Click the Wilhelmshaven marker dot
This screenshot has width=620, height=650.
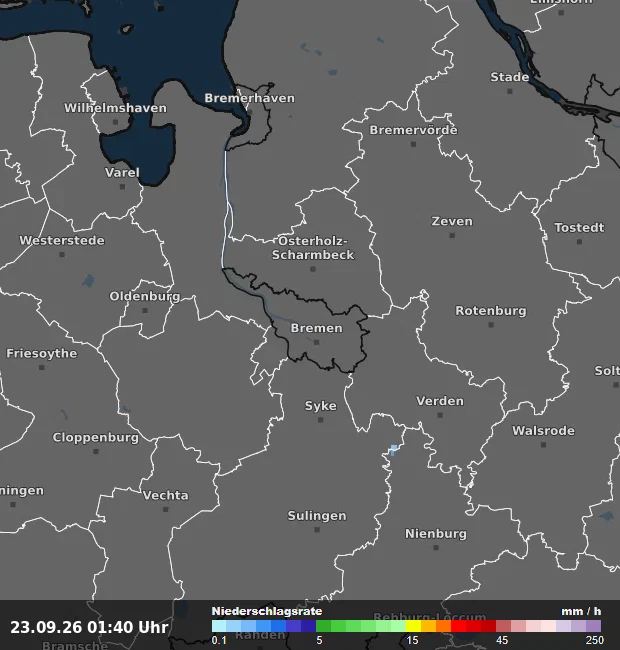click(116, 122)
